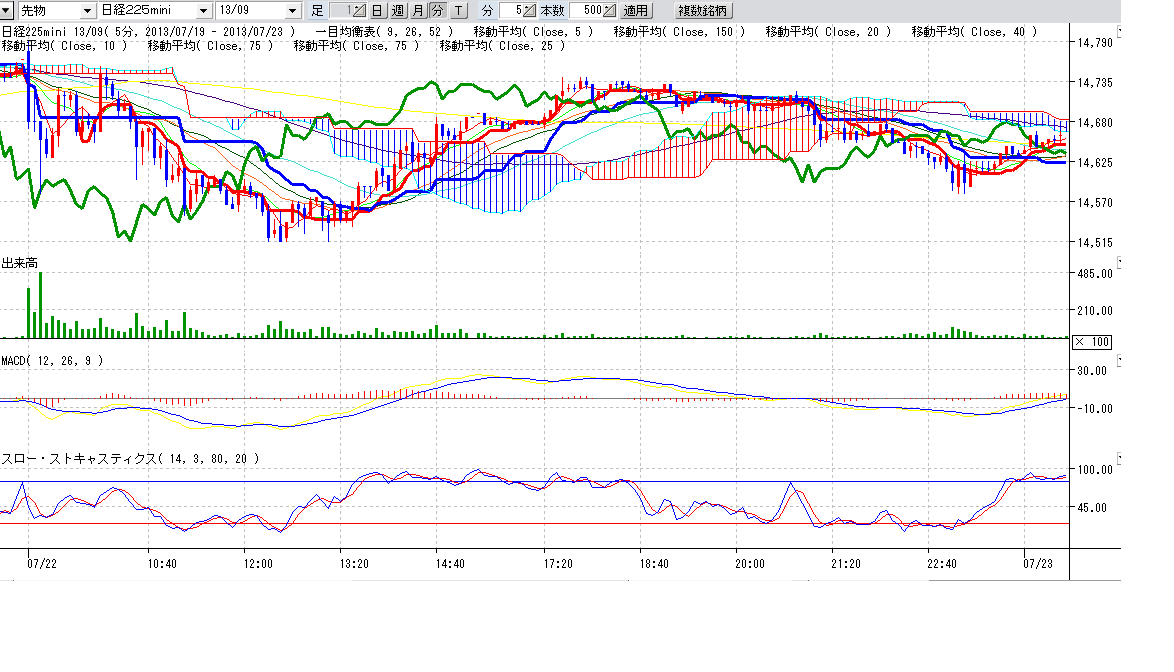
Task: Click the spinner icon beside the 足 field
Action: (360, 11)
